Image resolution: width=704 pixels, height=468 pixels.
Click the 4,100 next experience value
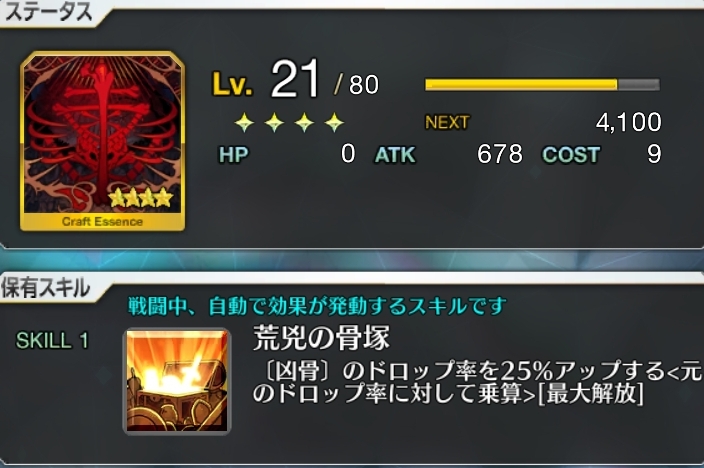629,122
